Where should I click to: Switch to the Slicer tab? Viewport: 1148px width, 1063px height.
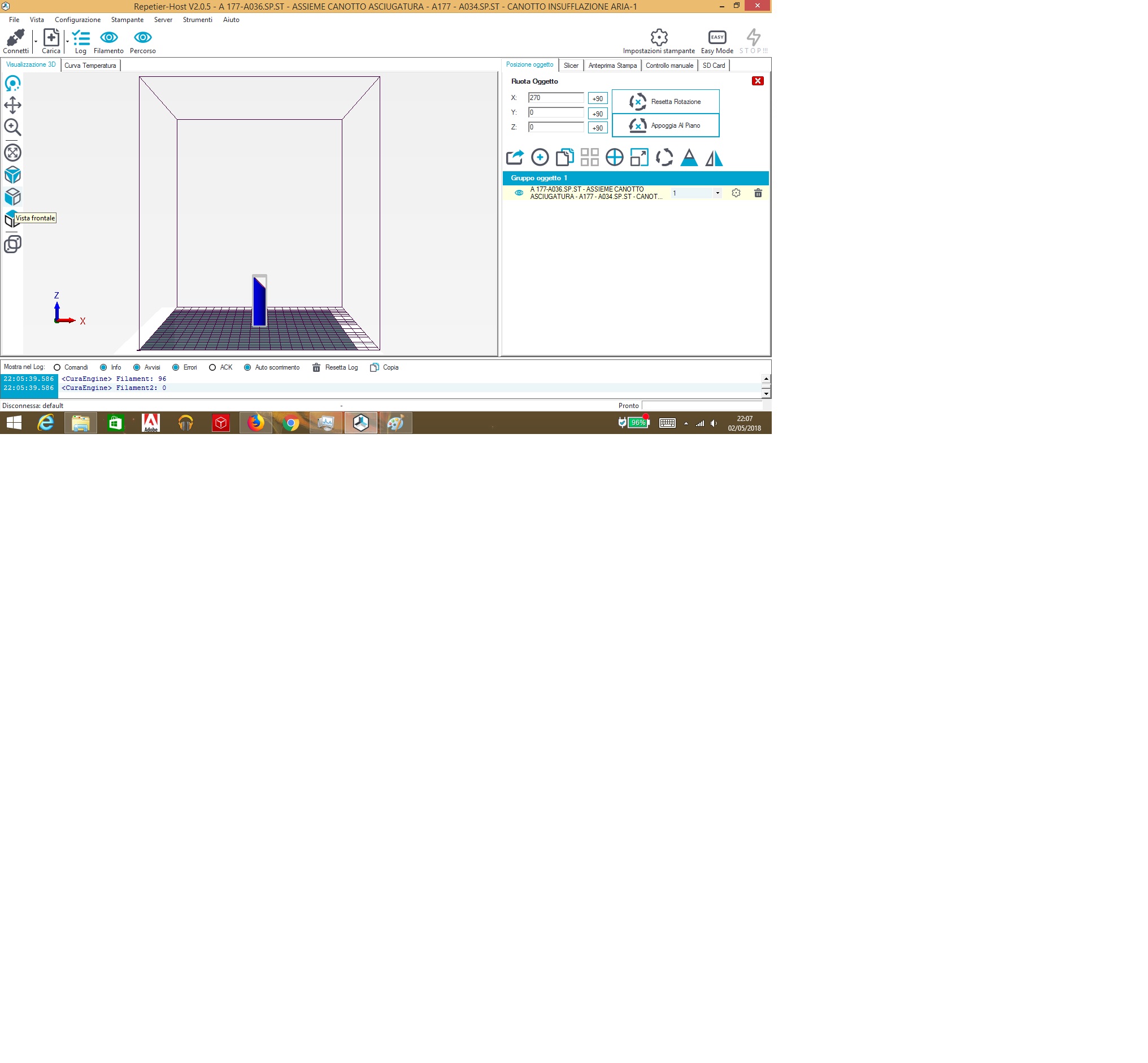pyautogui.click(x=571, y=66)
